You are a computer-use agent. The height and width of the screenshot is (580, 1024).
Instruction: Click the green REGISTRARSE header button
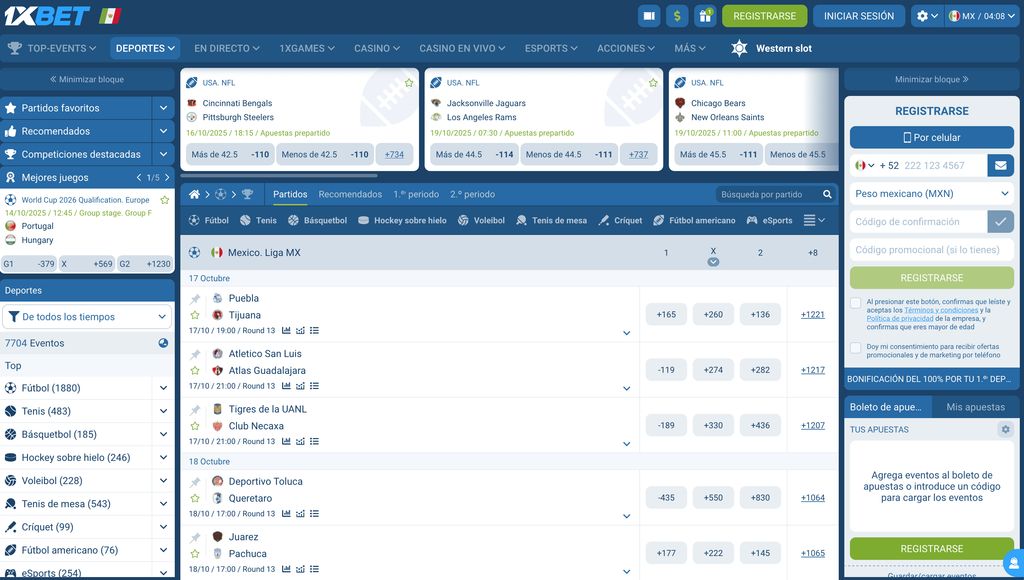coord(765,16)
